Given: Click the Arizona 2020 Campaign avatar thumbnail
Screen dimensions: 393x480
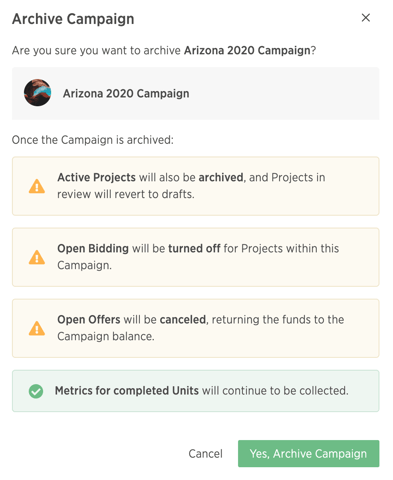Looking at the screenshot, I should click(37, 93).
